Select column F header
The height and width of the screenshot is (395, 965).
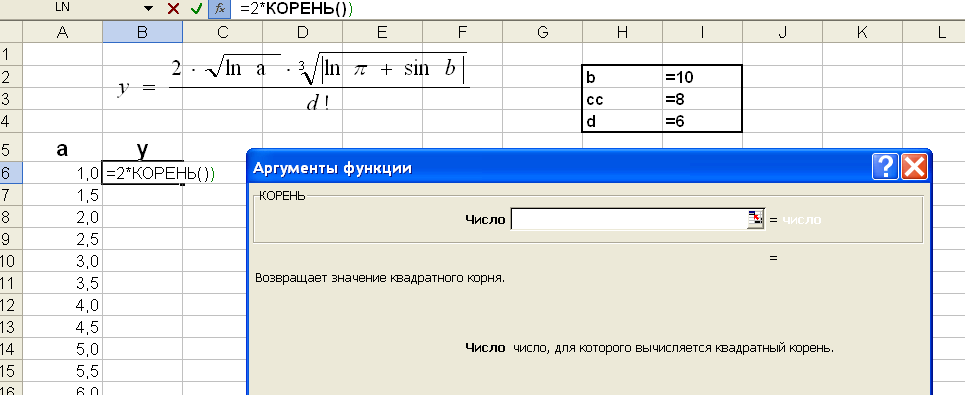tap(463, 33)
